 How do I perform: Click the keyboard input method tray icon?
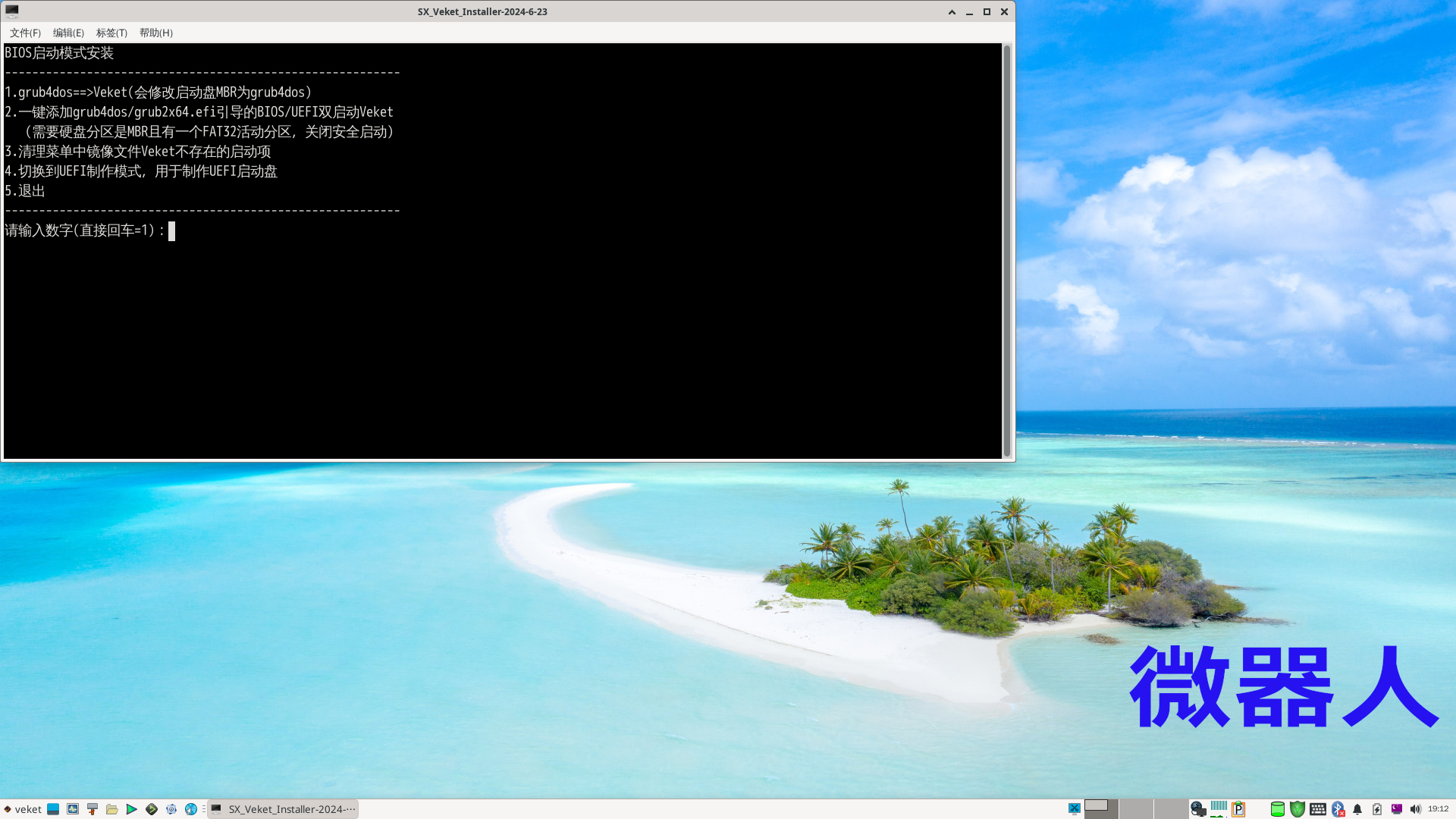[x=1318, y=809]
